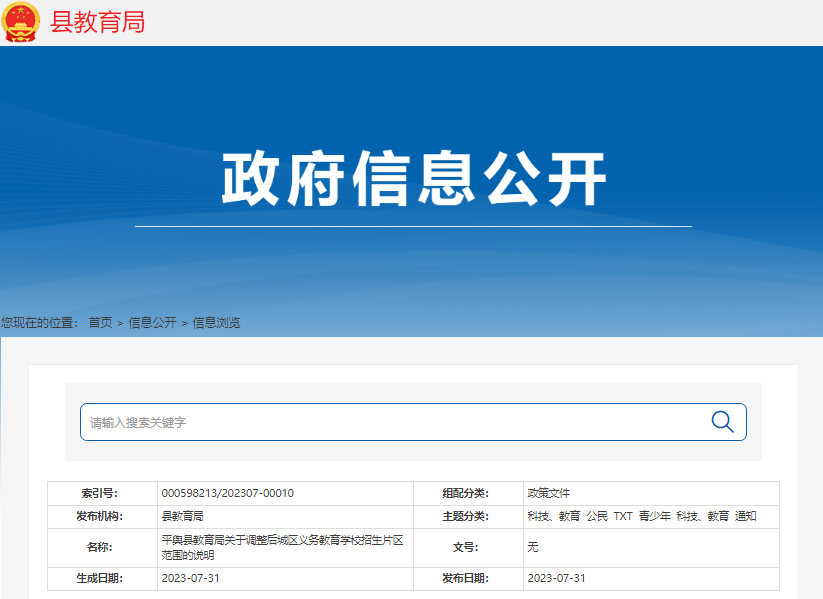Click the 主题分类 label cell

coord(465,517)
